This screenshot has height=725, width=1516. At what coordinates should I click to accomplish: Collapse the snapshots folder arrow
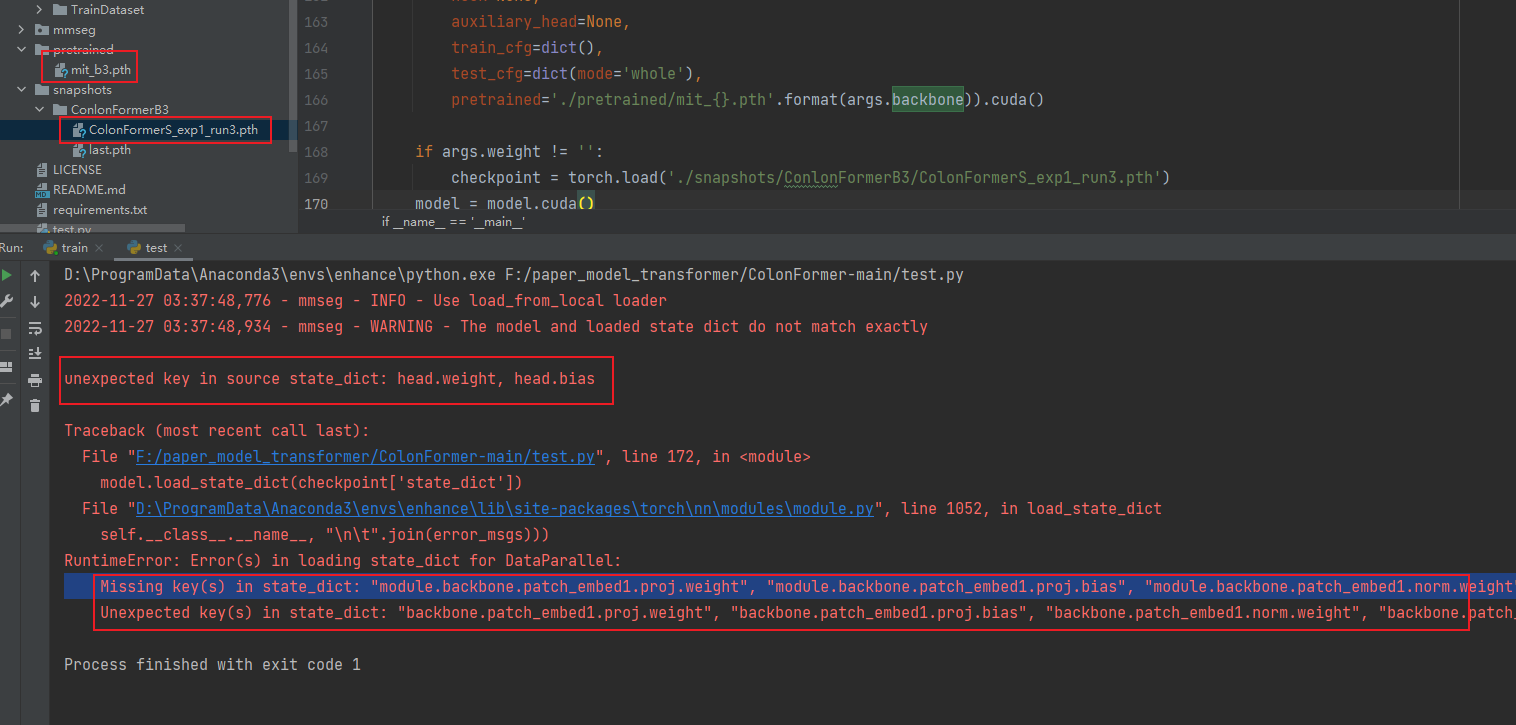tap(23, 90)
